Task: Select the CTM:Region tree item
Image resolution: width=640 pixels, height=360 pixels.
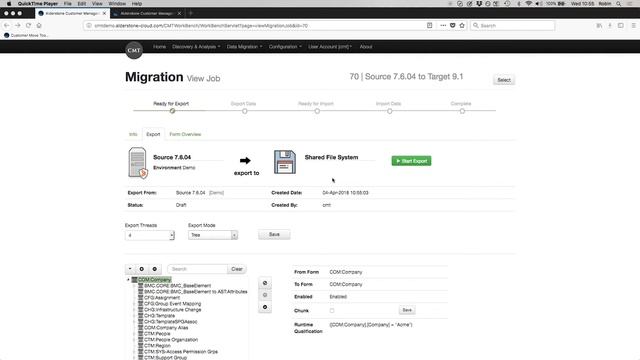Action: [x=157, y=346]
